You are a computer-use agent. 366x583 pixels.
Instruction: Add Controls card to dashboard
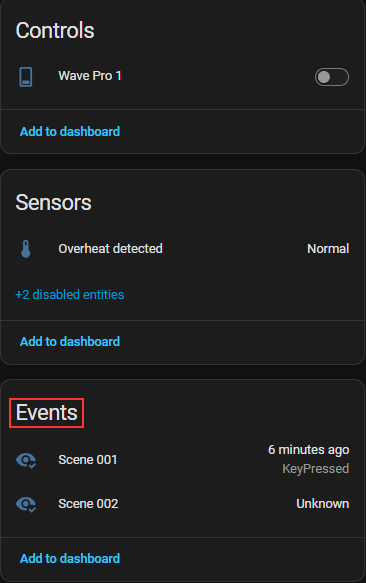(x=70, y=132)
